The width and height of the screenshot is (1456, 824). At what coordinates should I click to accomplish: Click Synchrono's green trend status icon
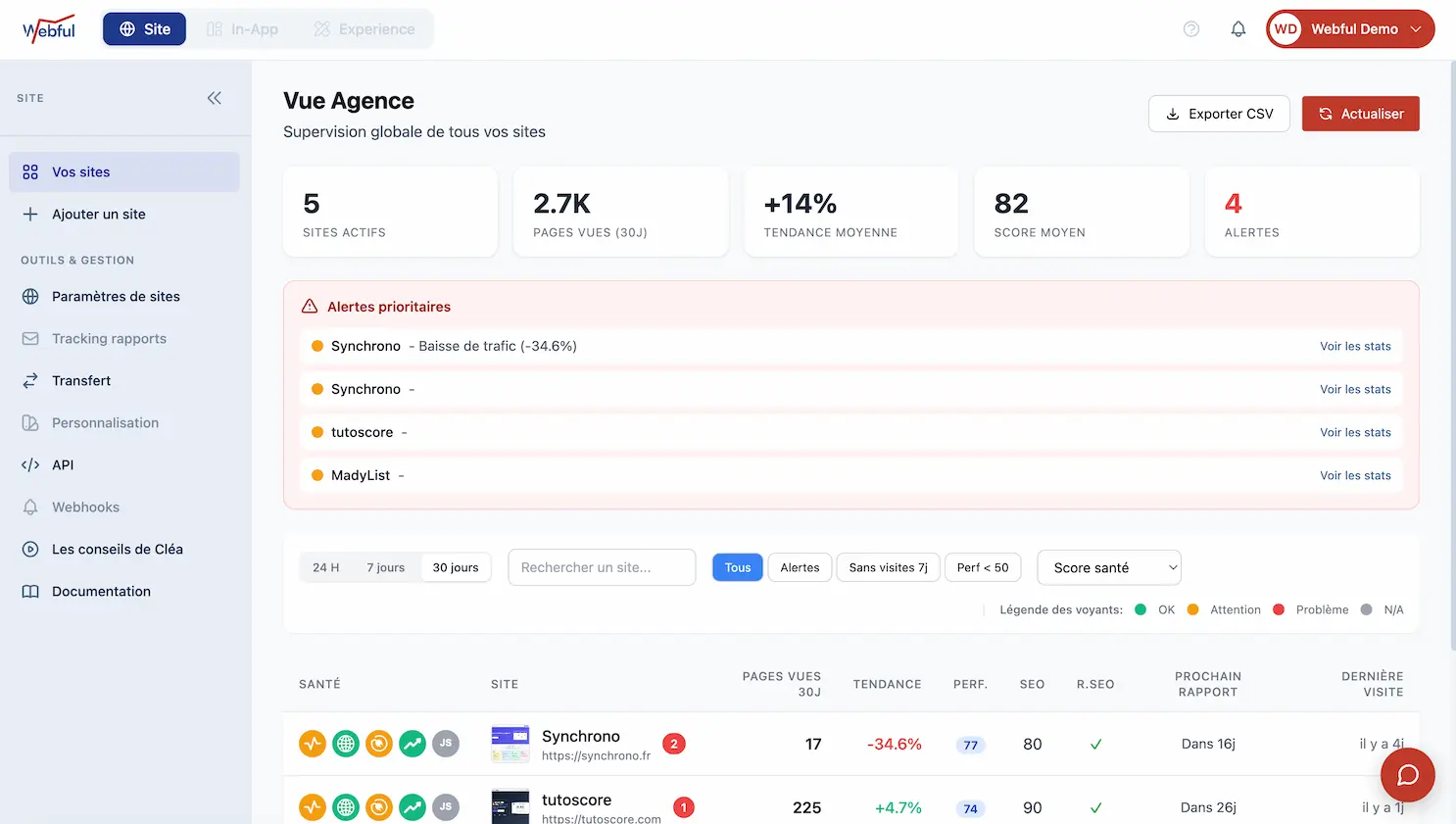click(x=413, y=744)
